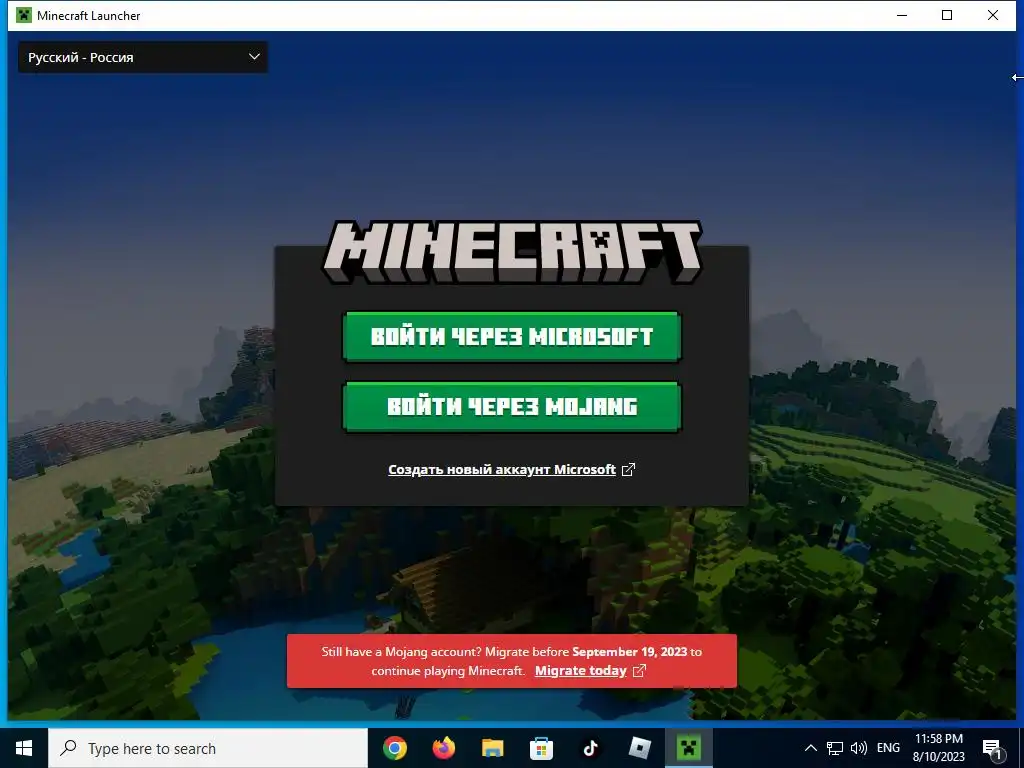Minimize the Minecraft Launcher window

[x=902, y=15]
